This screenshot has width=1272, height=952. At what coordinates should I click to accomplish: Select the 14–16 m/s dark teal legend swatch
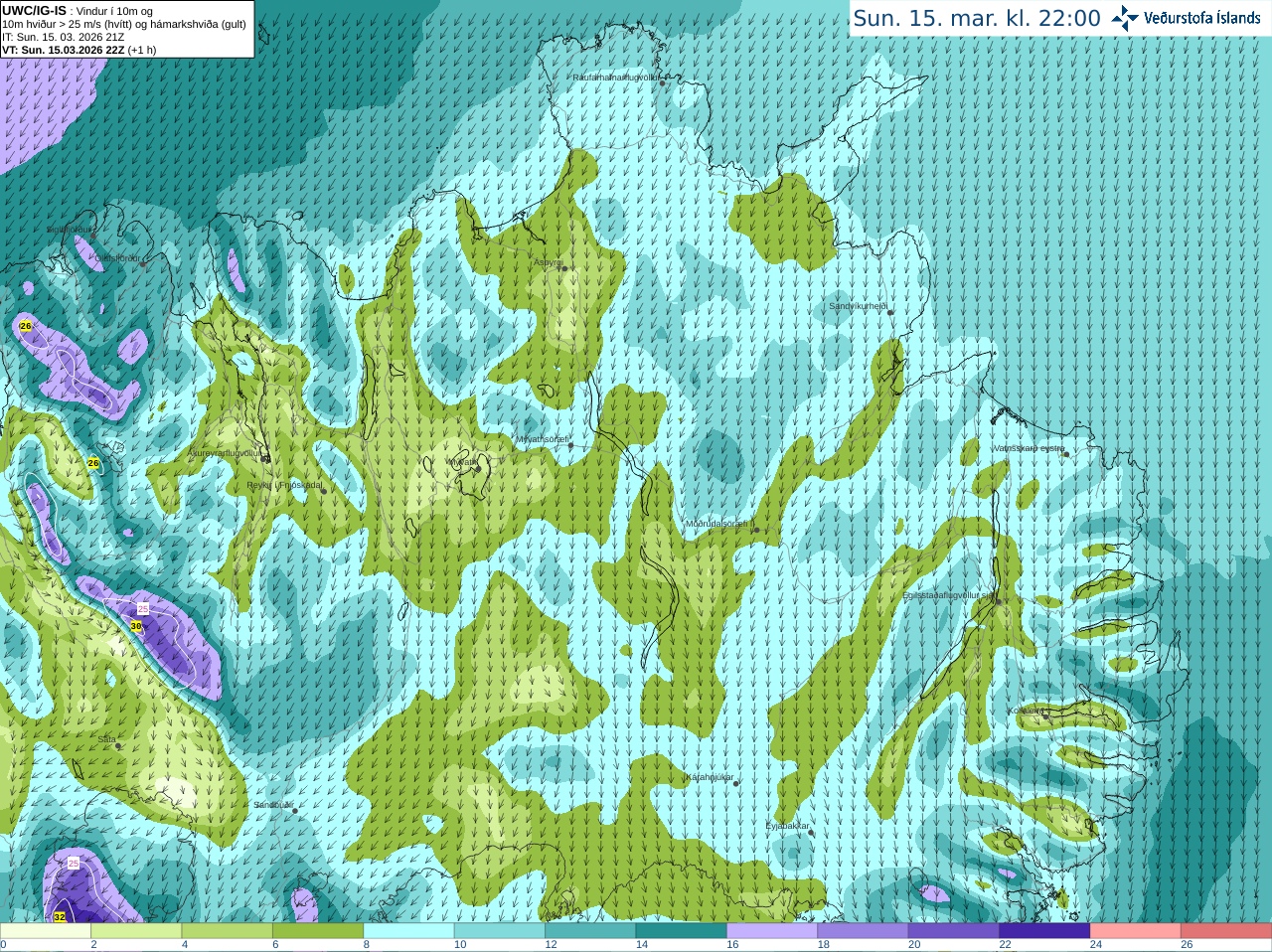pyautogui.click(x=681, y=931)
